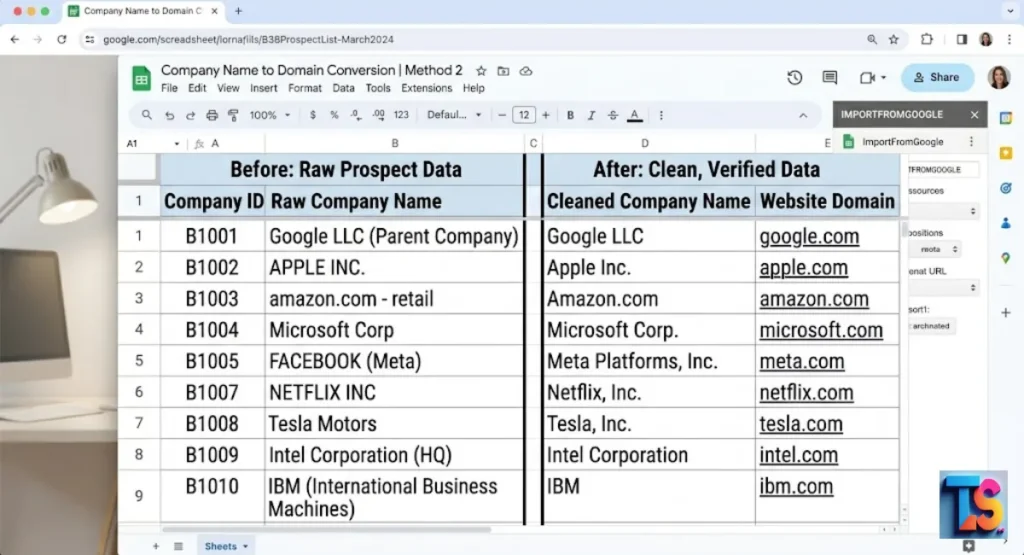Open the Edit menu
This screenshot has height=555, width=1024.
[x=197, y=88]
